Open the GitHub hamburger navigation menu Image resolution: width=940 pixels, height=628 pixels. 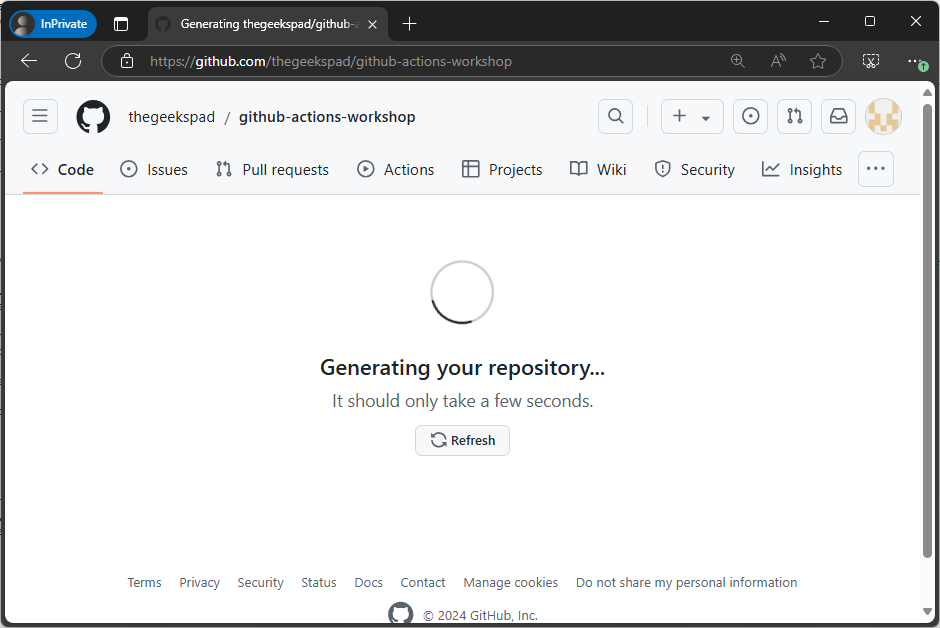(x=40, y=116)
